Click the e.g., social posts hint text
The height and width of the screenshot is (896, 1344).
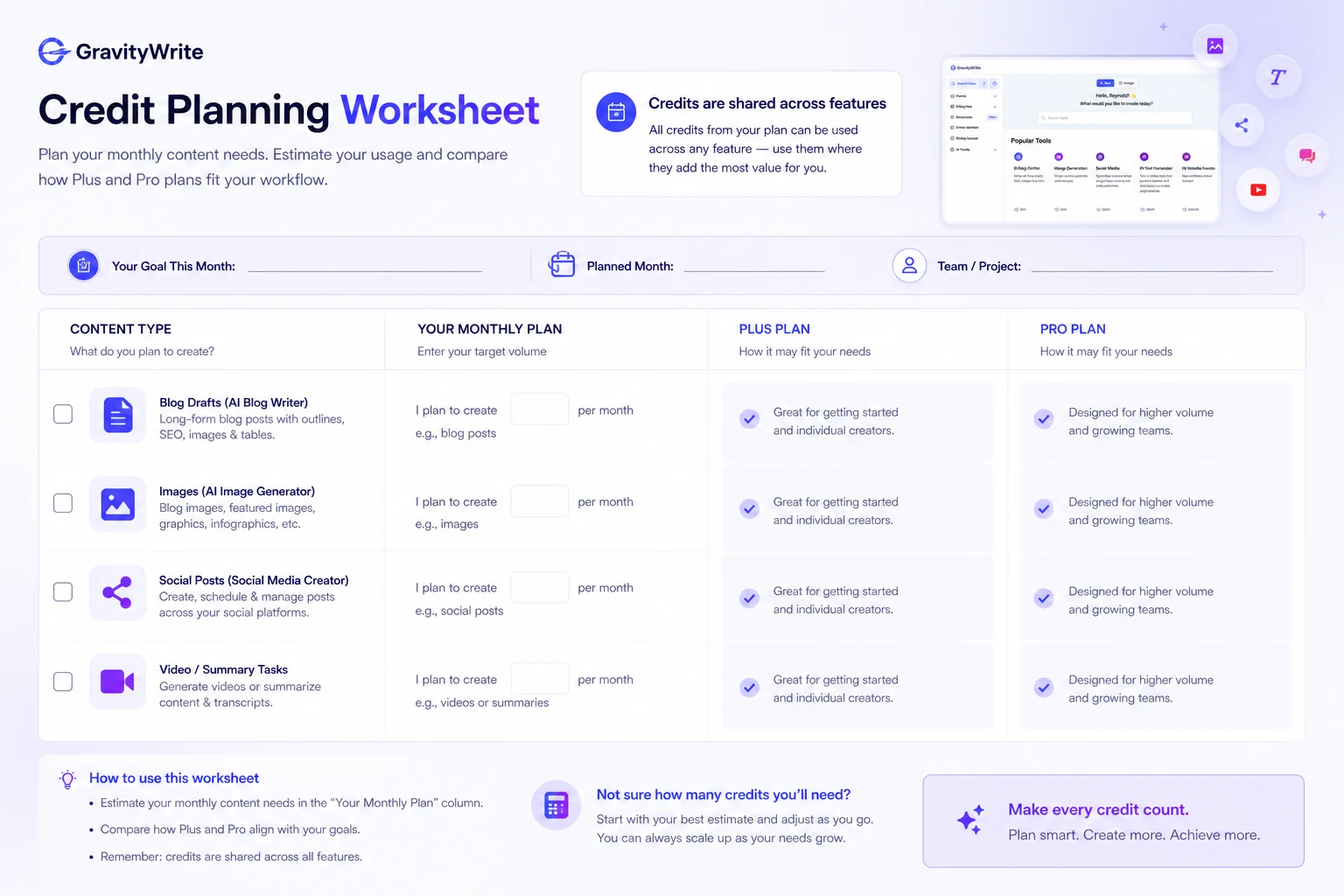(x=459, y=611)
